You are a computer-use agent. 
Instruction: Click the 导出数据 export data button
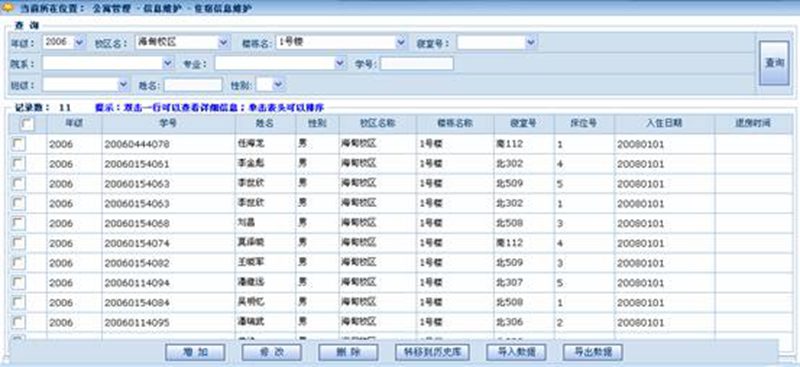[592, 352]
